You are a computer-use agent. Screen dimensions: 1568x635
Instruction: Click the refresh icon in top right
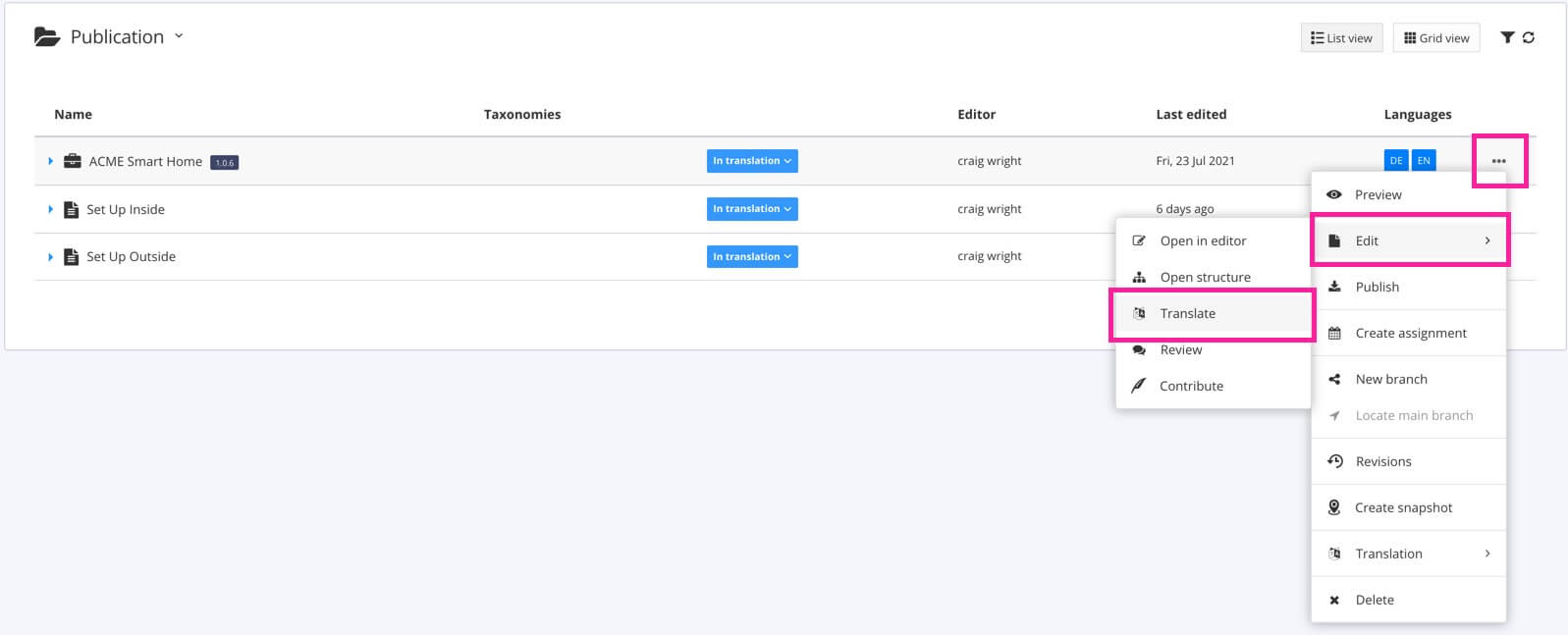pyautogui.click(x=1529, y=37)
